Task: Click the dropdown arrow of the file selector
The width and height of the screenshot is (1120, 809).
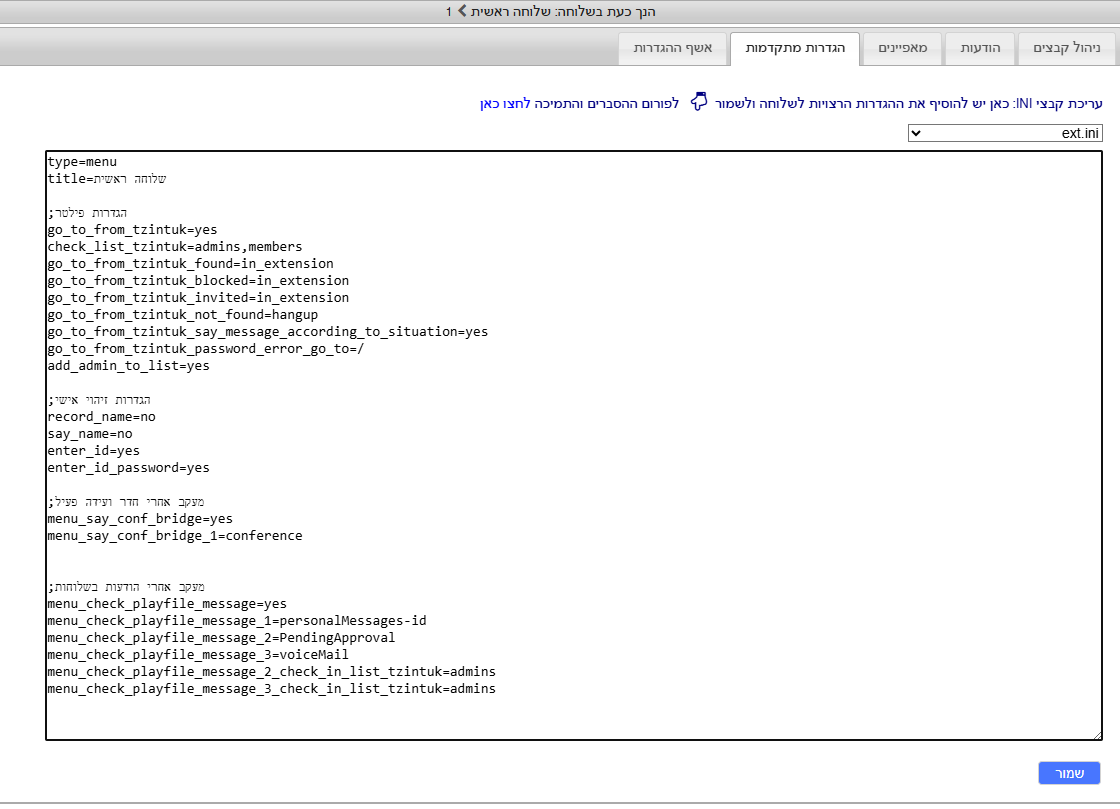Action: coord(916,132)
